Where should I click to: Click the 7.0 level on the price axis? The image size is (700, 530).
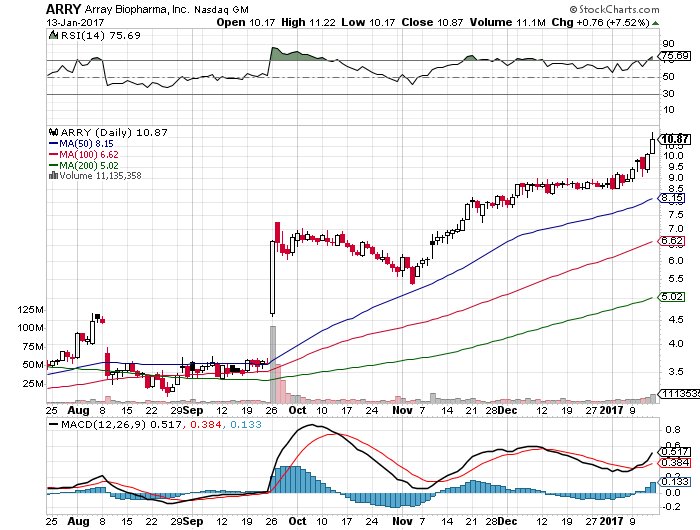click(x=674, y=229)
